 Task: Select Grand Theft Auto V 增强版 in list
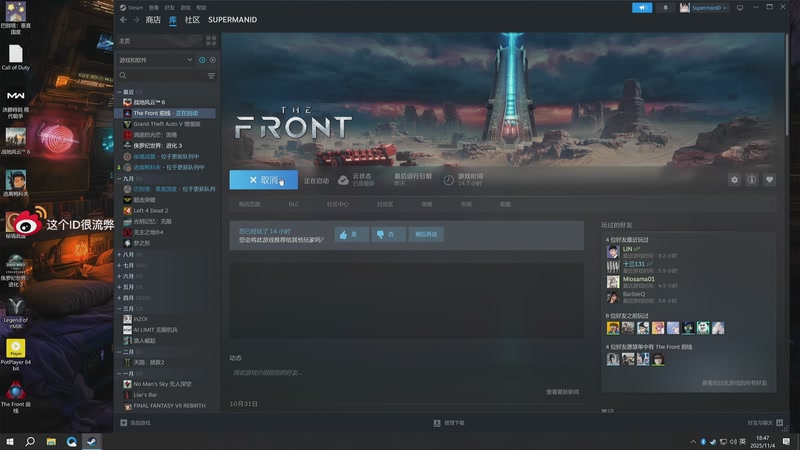tap(168, 124)
